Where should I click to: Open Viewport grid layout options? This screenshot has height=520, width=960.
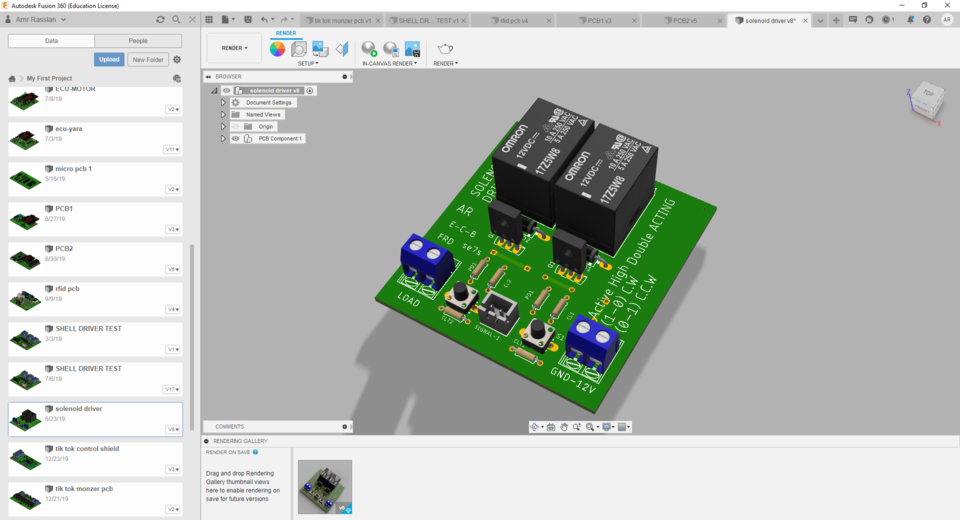tap(623, 427)
